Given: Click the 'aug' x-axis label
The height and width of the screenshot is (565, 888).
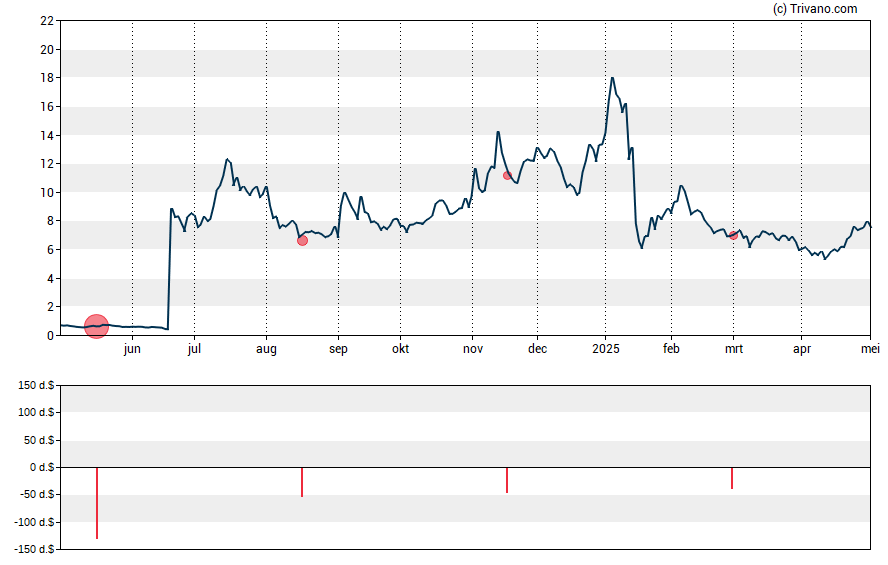Looking at the screenshot, I should pos(266,349).
